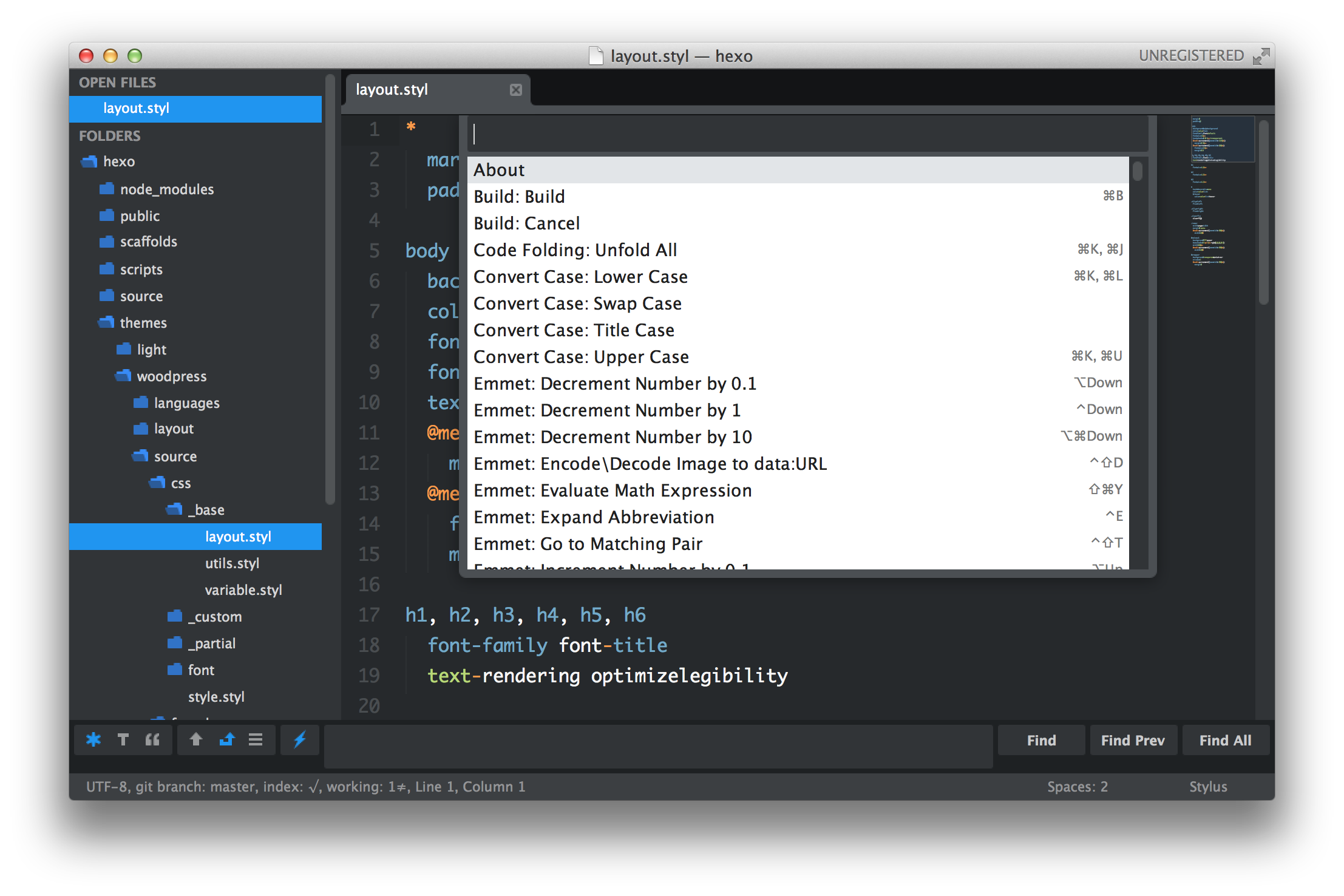Open the Spaces: 2 indentation selector

[x=1077, y=786]
